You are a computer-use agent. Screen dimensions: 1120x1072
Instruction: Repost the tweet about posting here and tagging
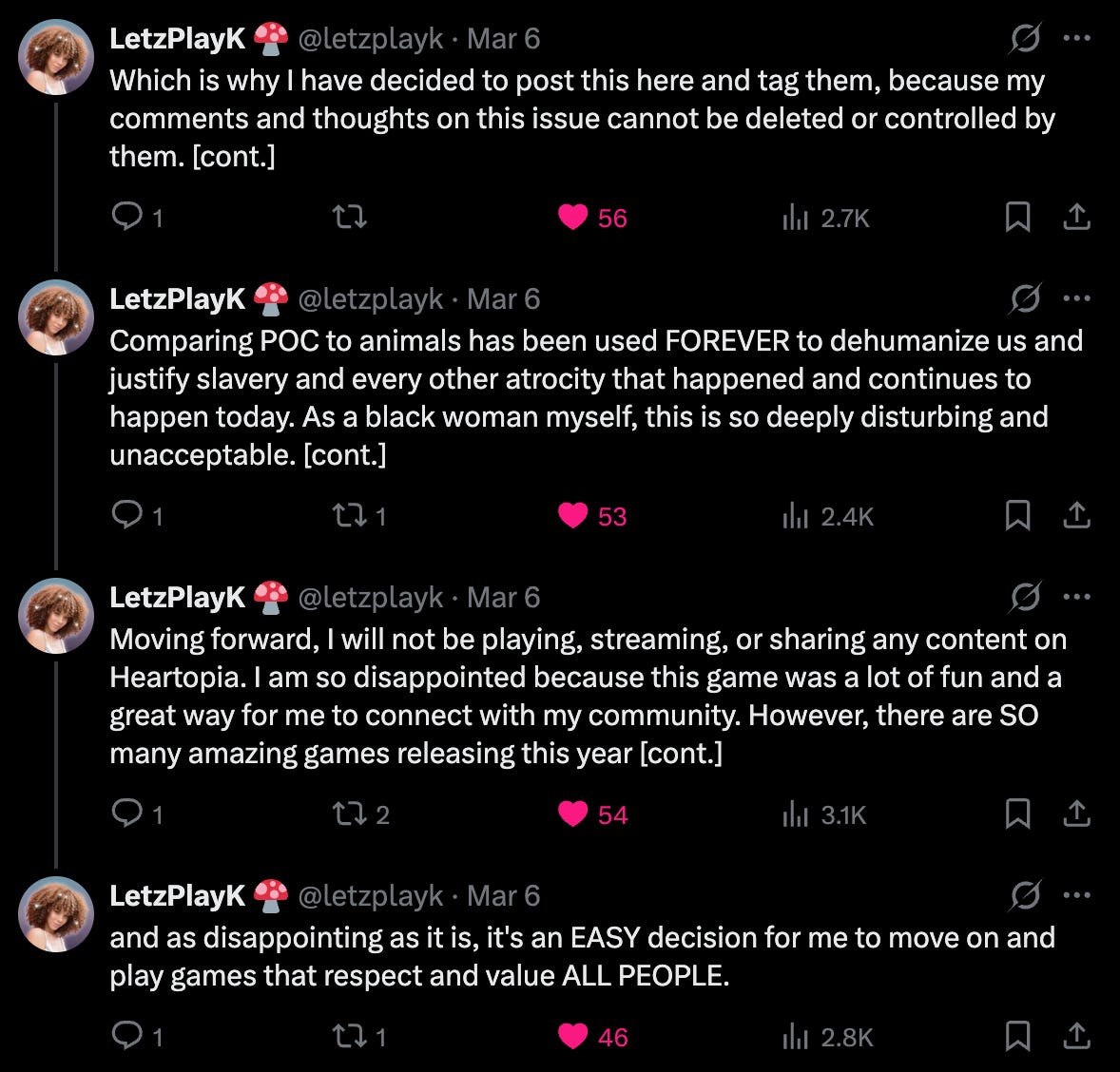[350, 217]
